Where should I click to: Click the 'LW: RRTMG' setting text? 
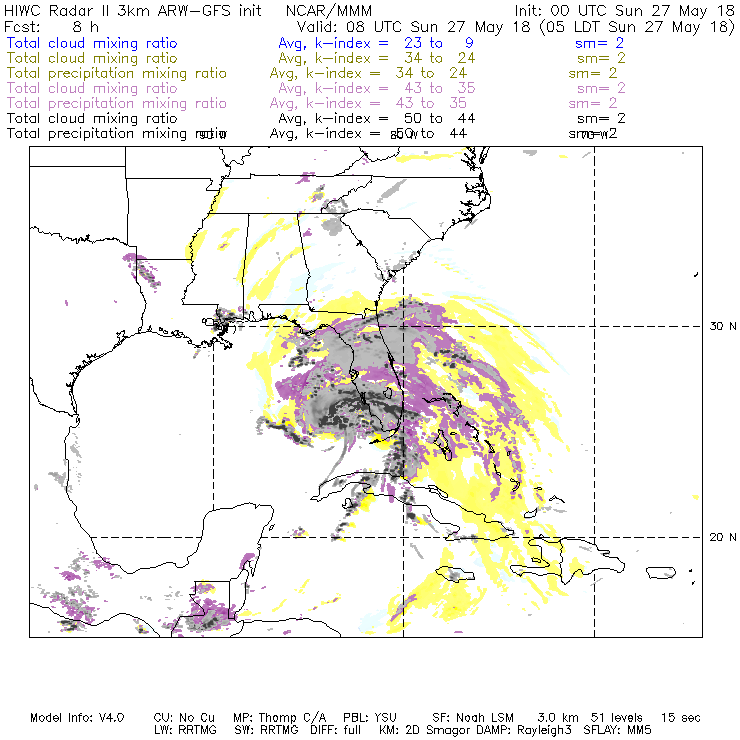(x=185, y=730)
